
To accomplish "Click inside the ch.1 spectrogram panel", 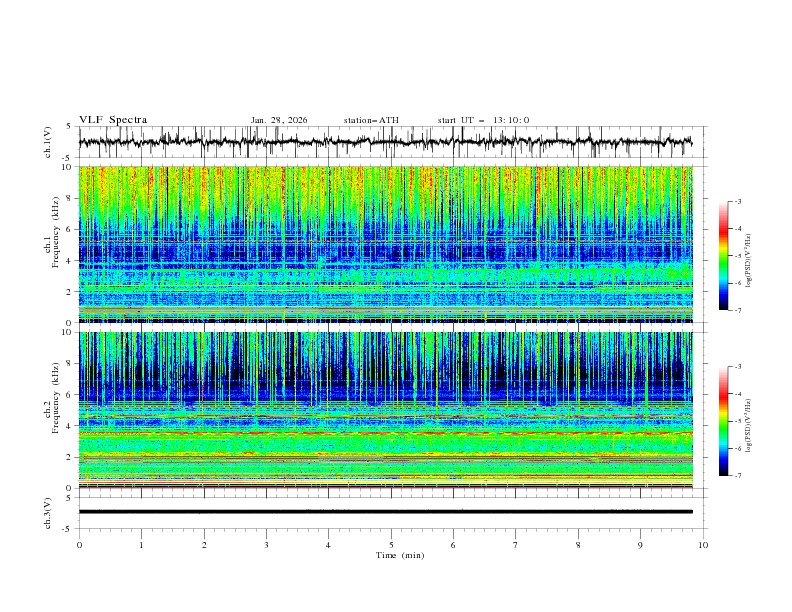I will [x=385, y=244].
